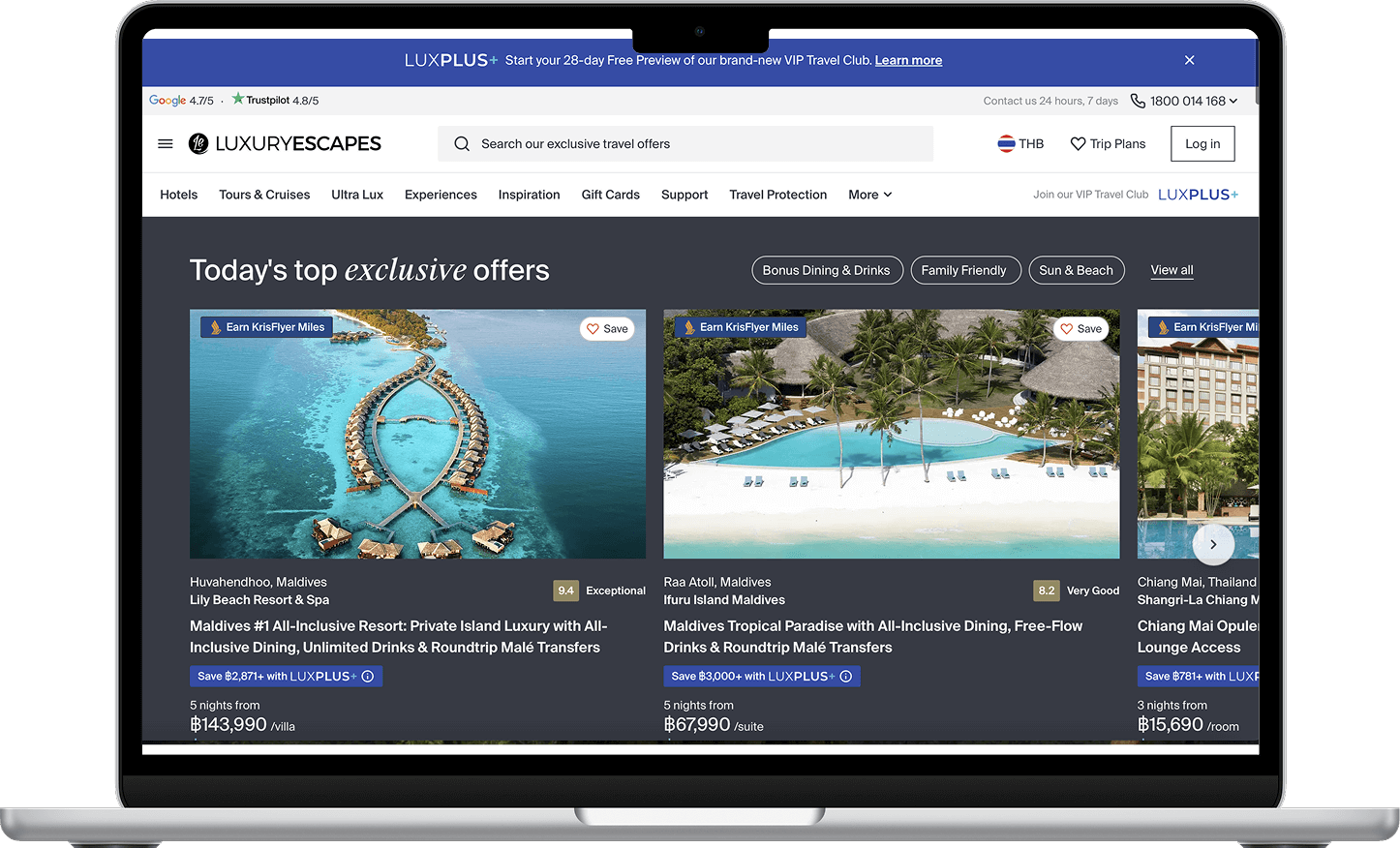Click Chiang Mai, Thailand location text
This screenshot has height=848, width=1400.
[1197, 582]
